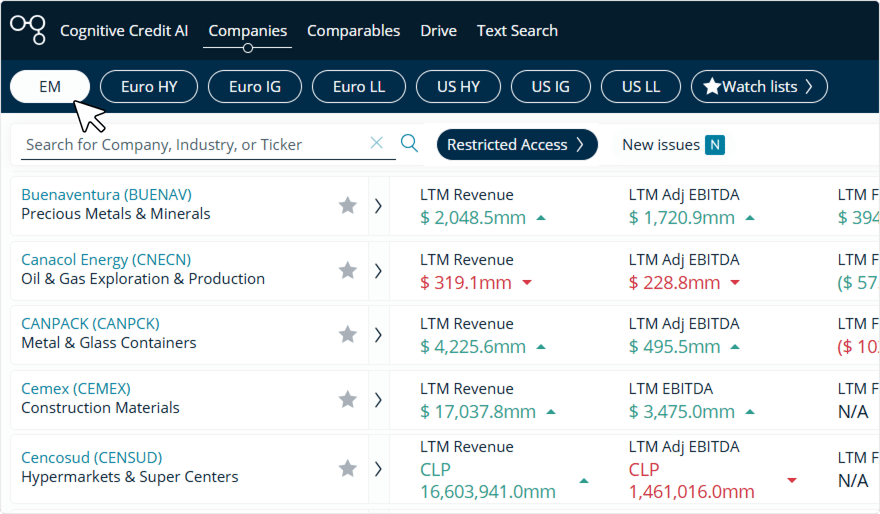
Task: Click Cencosud EBITDA CLP 1,461,016.0mm
Action: pos(691,481)
